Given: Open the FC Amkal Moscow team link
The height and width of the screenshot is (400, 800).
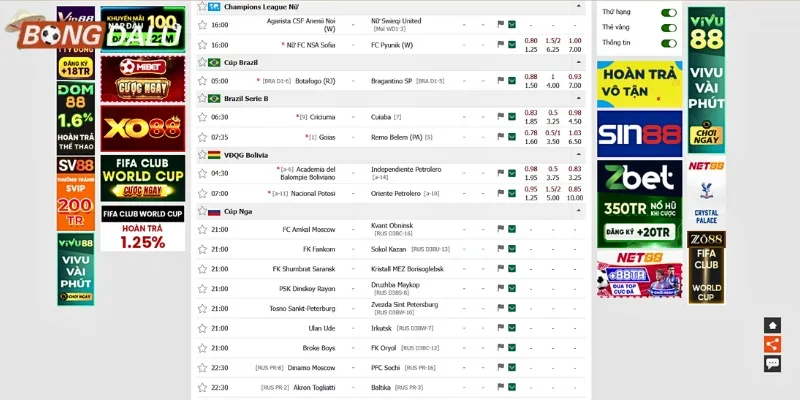Looking at the screenshot, I should pyautogui.click(x=308, y=229).
